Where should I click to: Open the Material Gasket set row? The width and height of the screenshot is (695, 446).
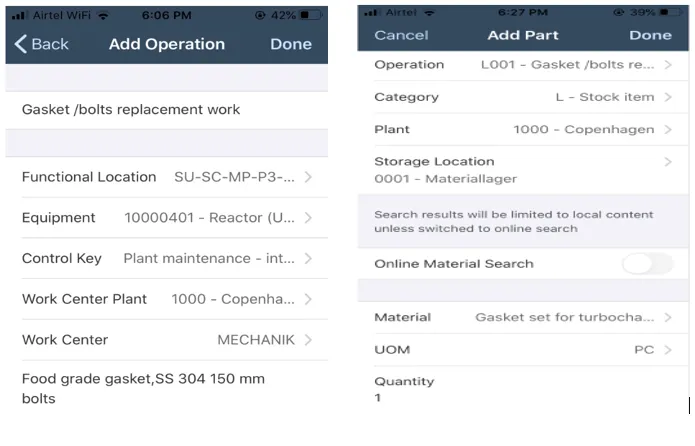click(522, 317)
